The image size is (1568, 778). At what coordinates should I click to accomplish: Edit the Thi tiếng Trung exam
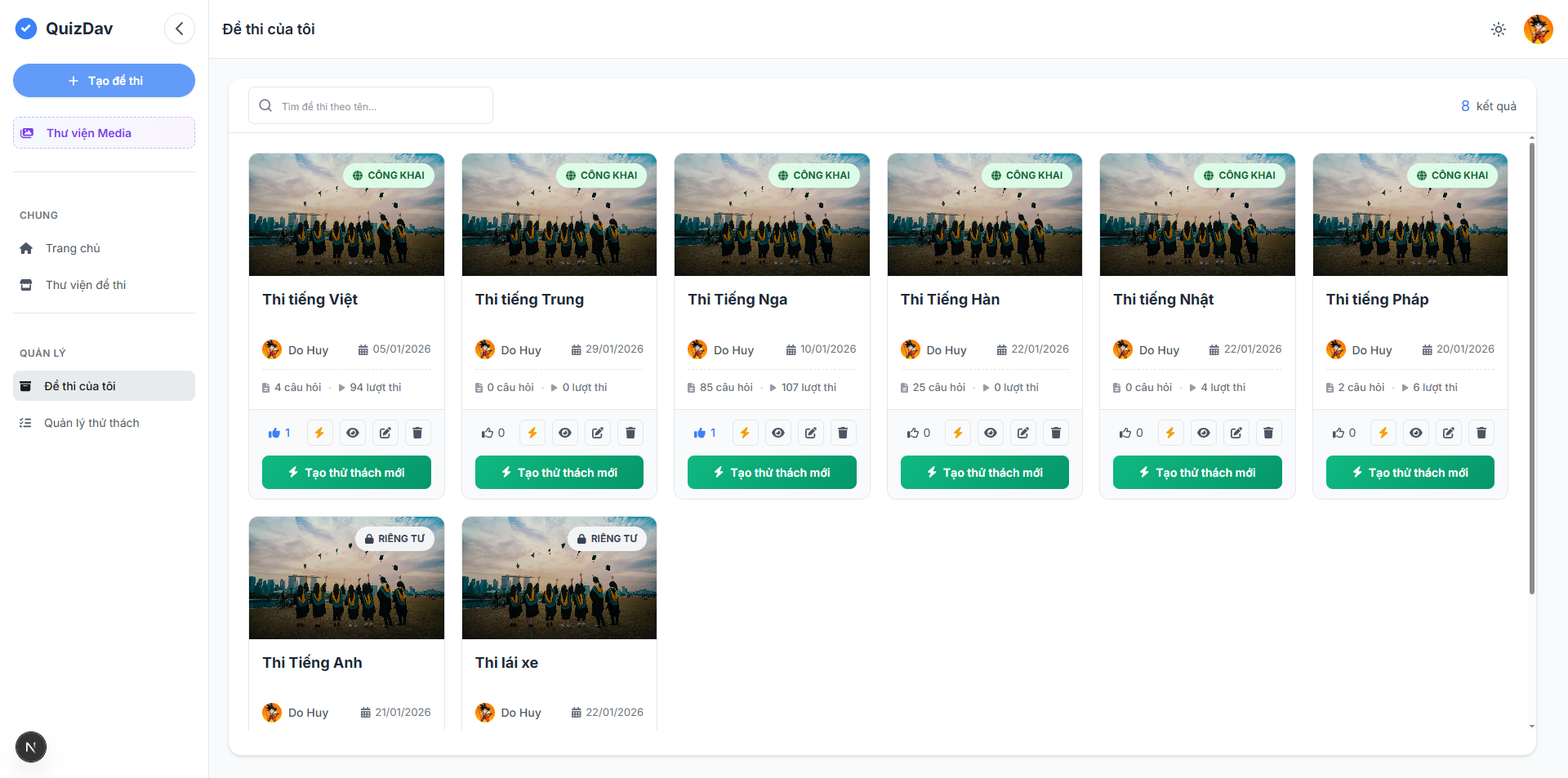coord(598,433)
